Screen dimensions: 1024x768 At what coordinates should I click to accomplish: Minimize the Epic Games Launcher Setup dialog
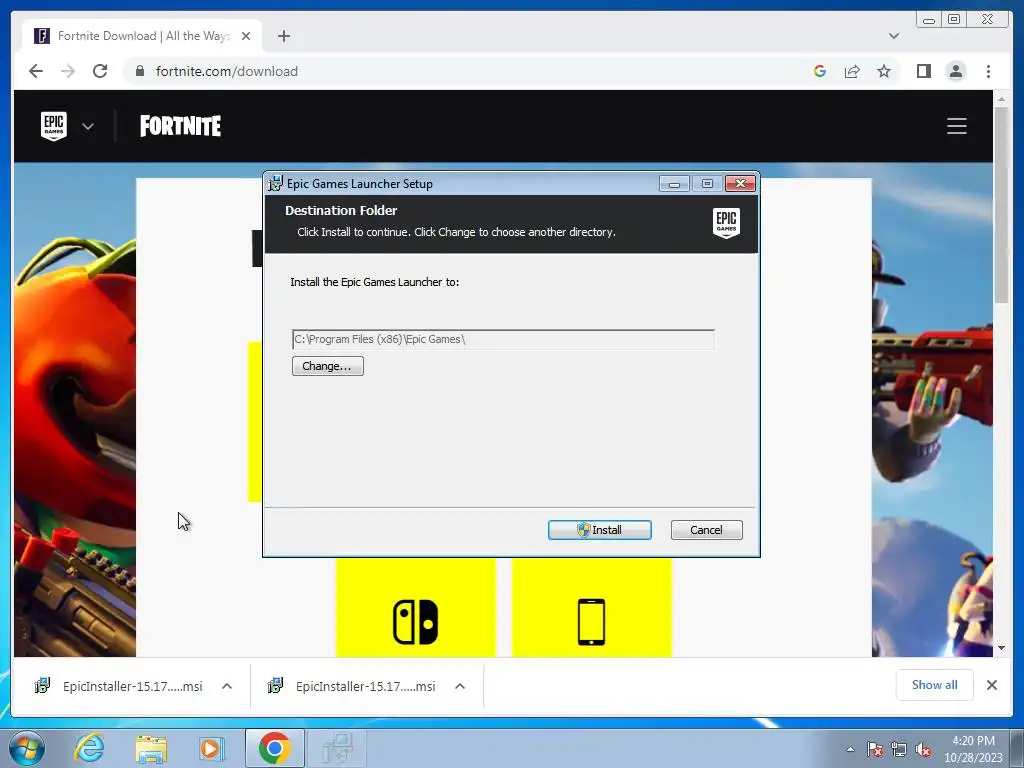pyautogui.click(x=674, y=184)
